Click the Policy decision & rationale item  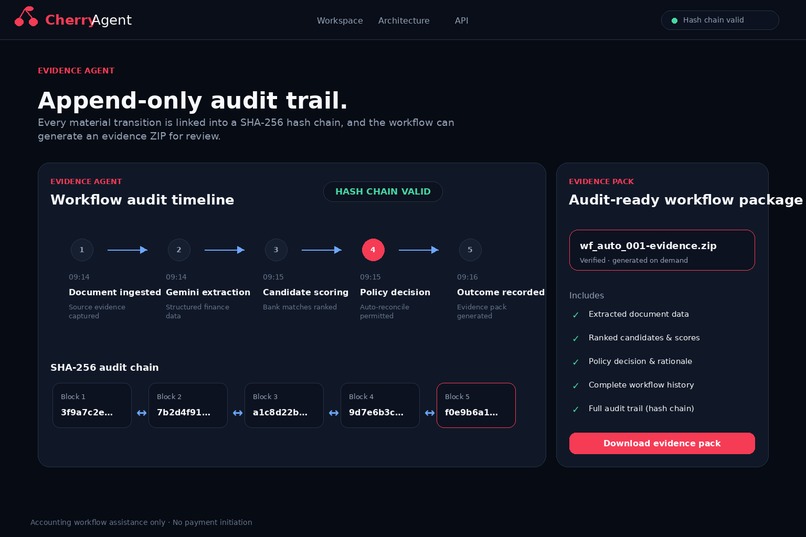(640, 361)
